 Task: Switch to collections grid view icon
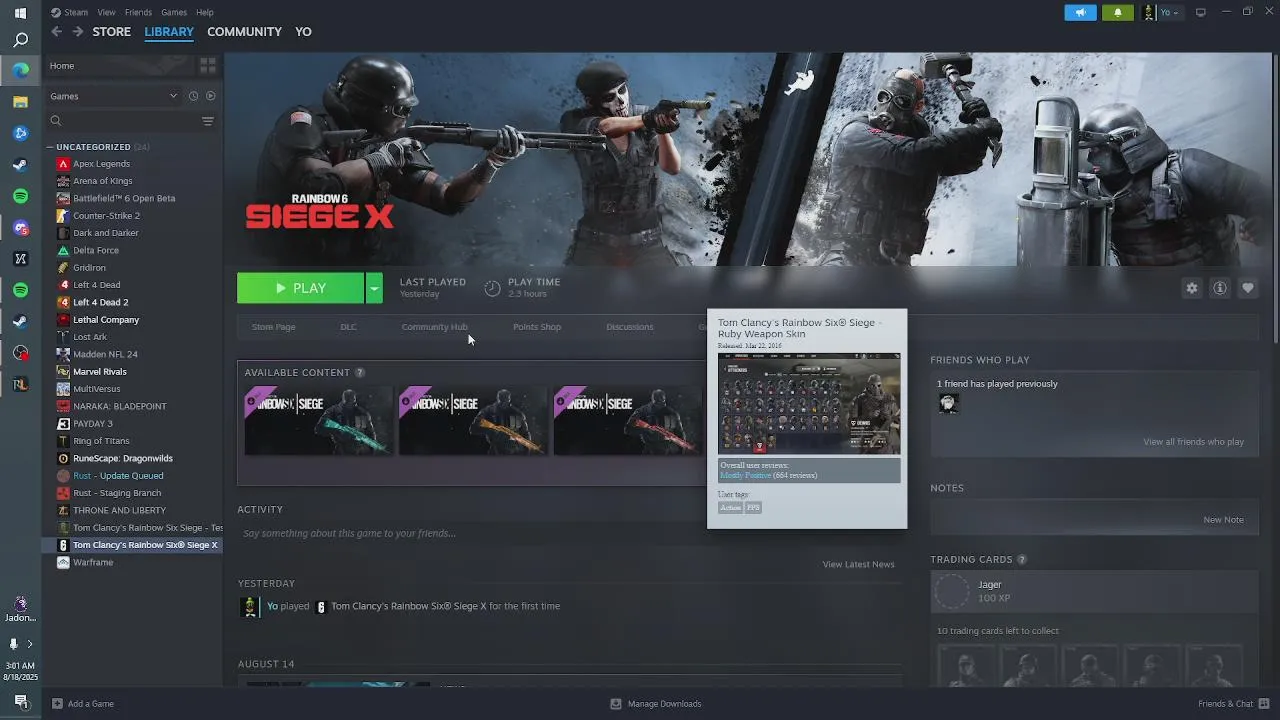(208, 65)
